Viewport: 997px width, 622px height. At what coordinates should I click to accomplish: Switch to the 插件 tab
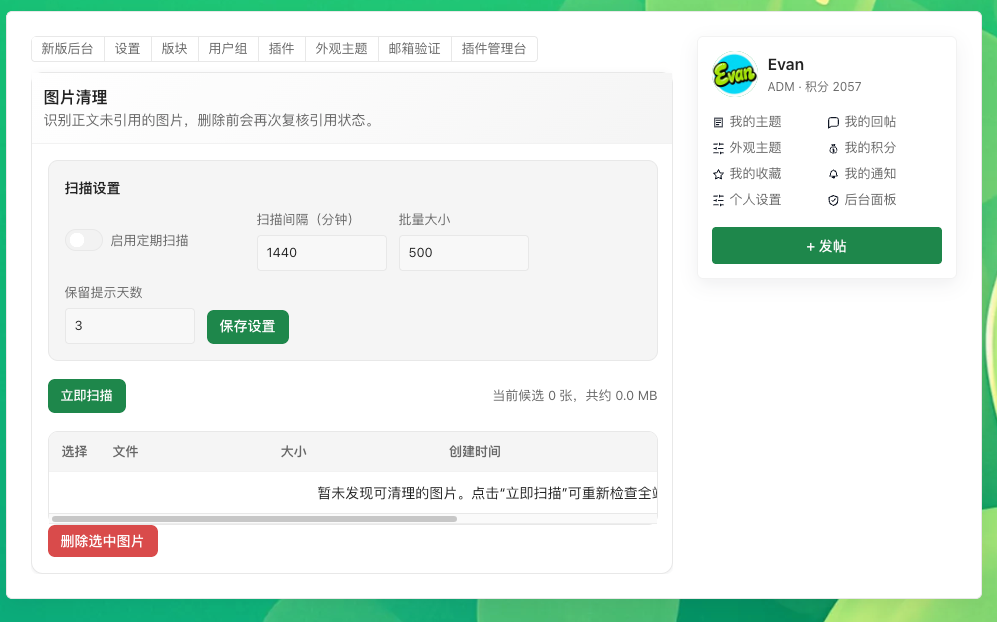click(x=281, y=49)
